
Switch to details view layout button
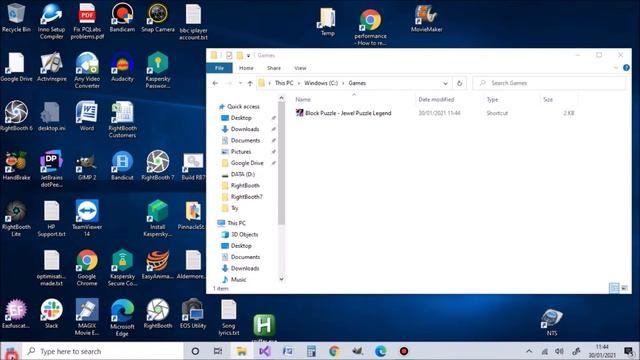pos(614,288)
